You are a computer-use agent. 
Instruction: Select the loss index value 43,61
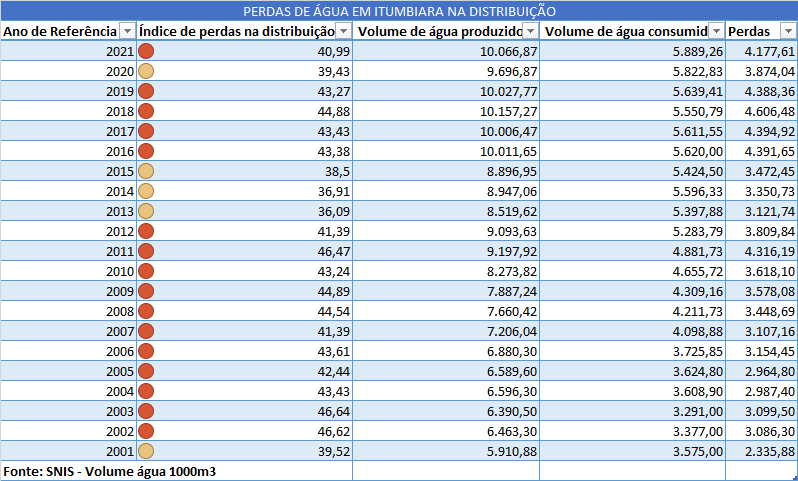[x=334, y=351]
